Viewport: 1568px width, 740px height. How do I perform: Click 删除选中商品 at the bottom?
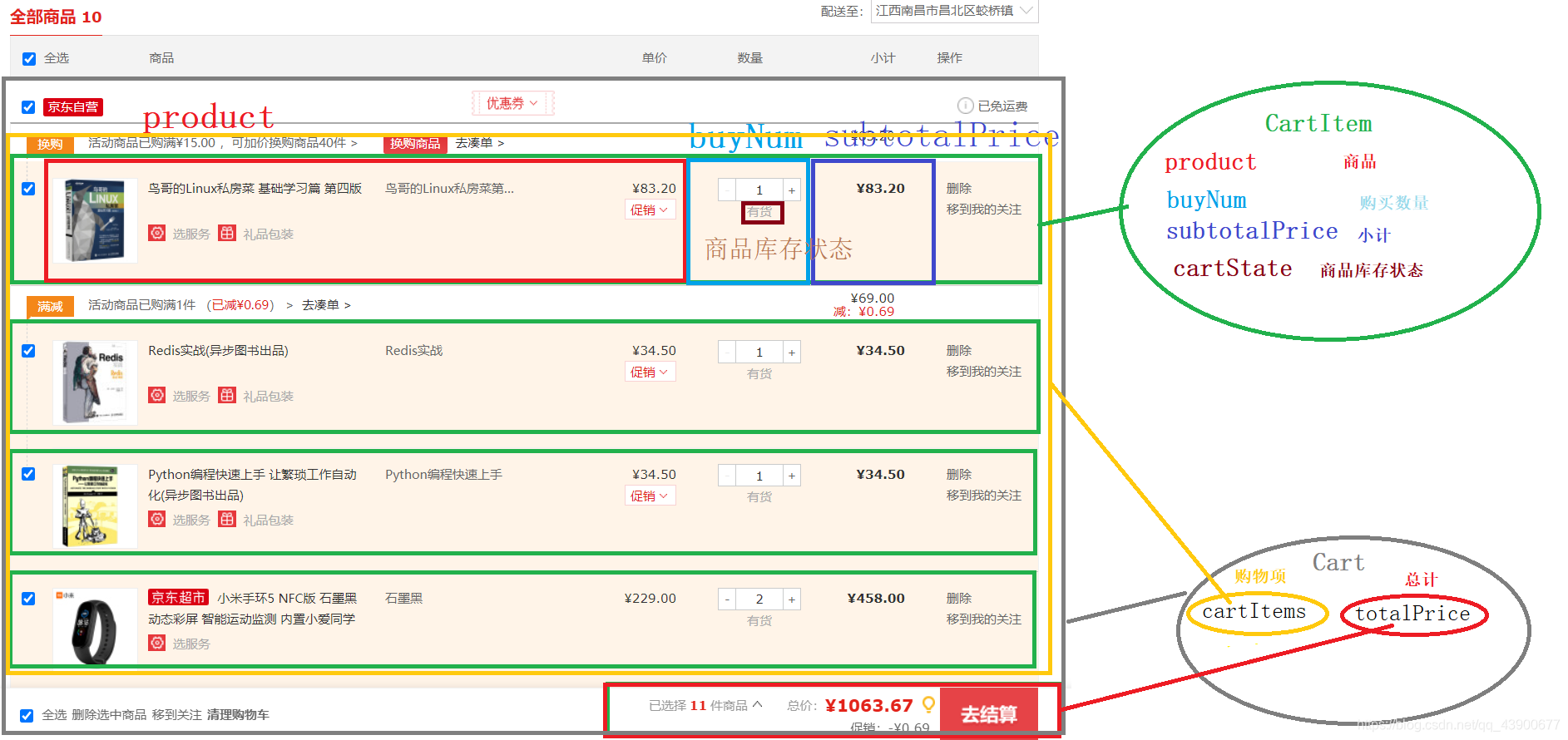point(109,715)
